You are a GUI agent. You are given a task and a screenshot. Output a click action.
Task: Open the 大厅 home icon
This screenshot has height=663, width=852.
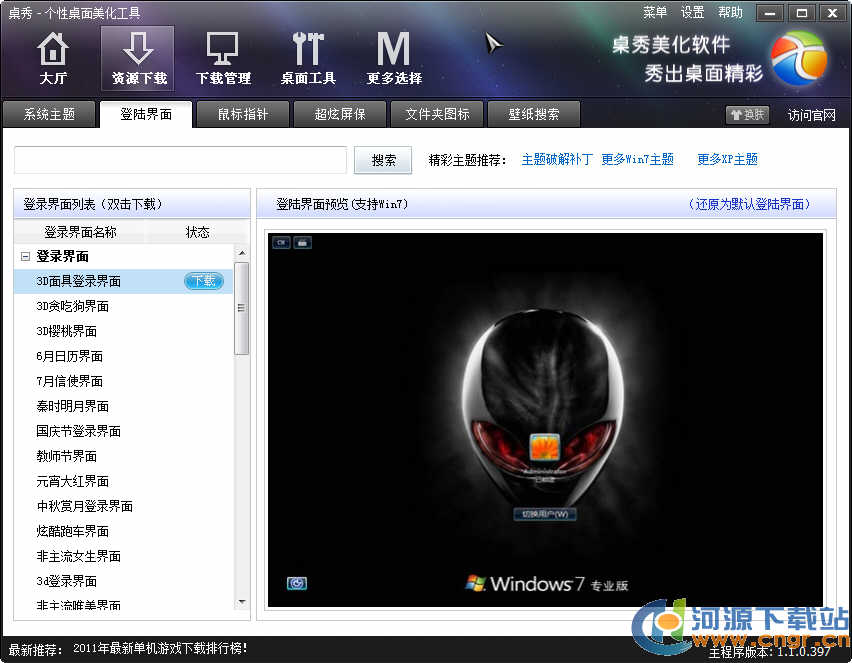coord(53,58)
